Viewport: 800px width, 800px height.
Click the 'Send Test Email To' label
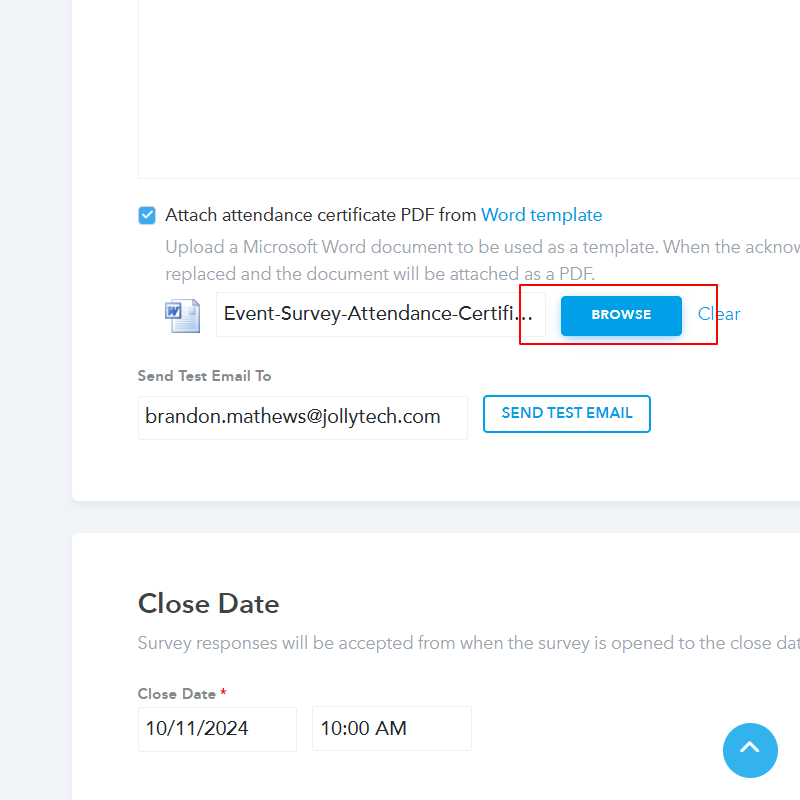204,376
